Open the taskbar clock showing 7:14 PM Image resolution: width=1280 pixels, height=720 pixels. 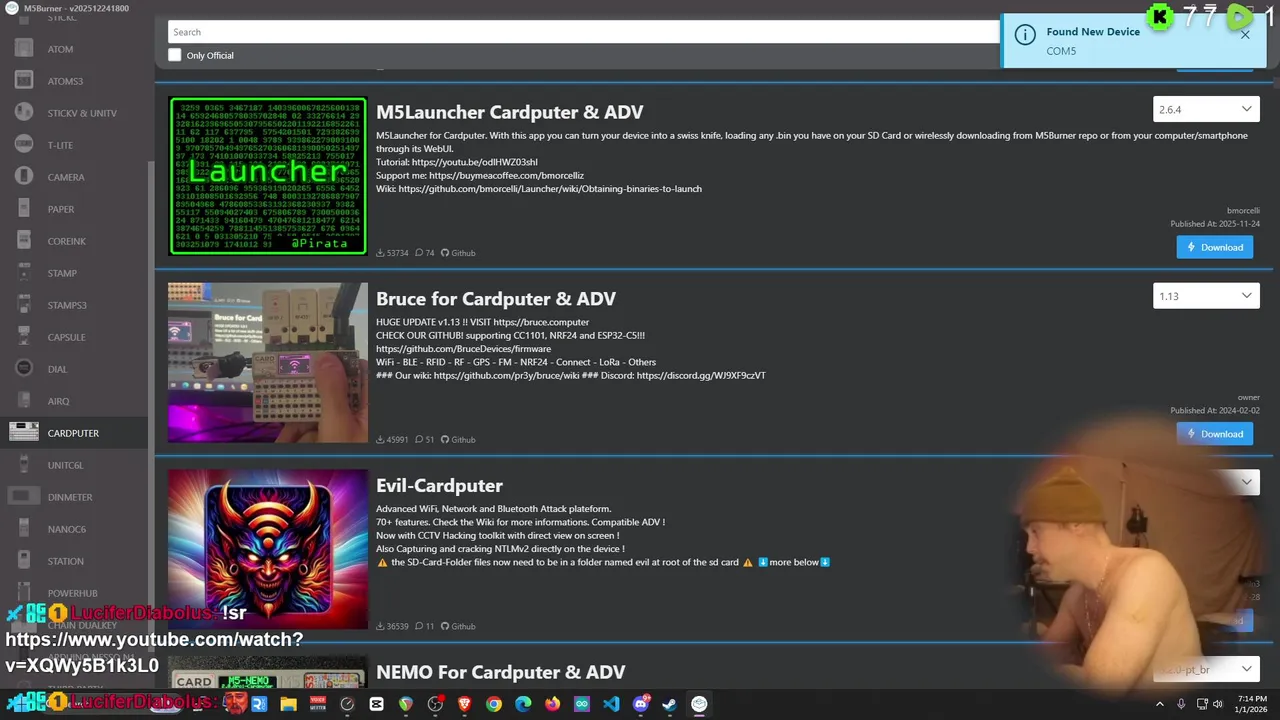coord(1251,704)
